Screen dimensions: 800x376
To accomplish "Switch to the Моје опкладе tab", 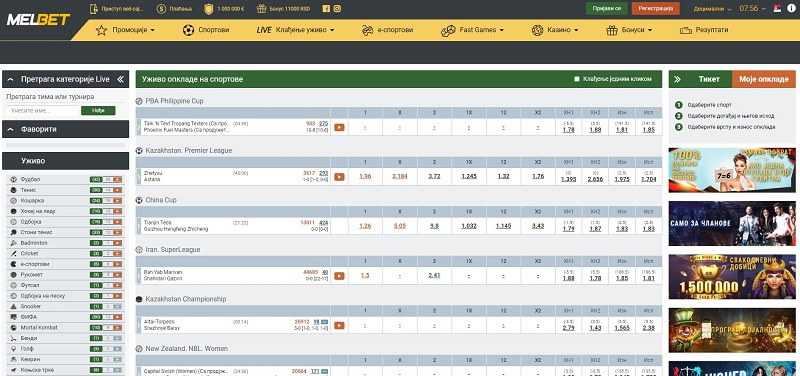I will click(x=764, y=79).
